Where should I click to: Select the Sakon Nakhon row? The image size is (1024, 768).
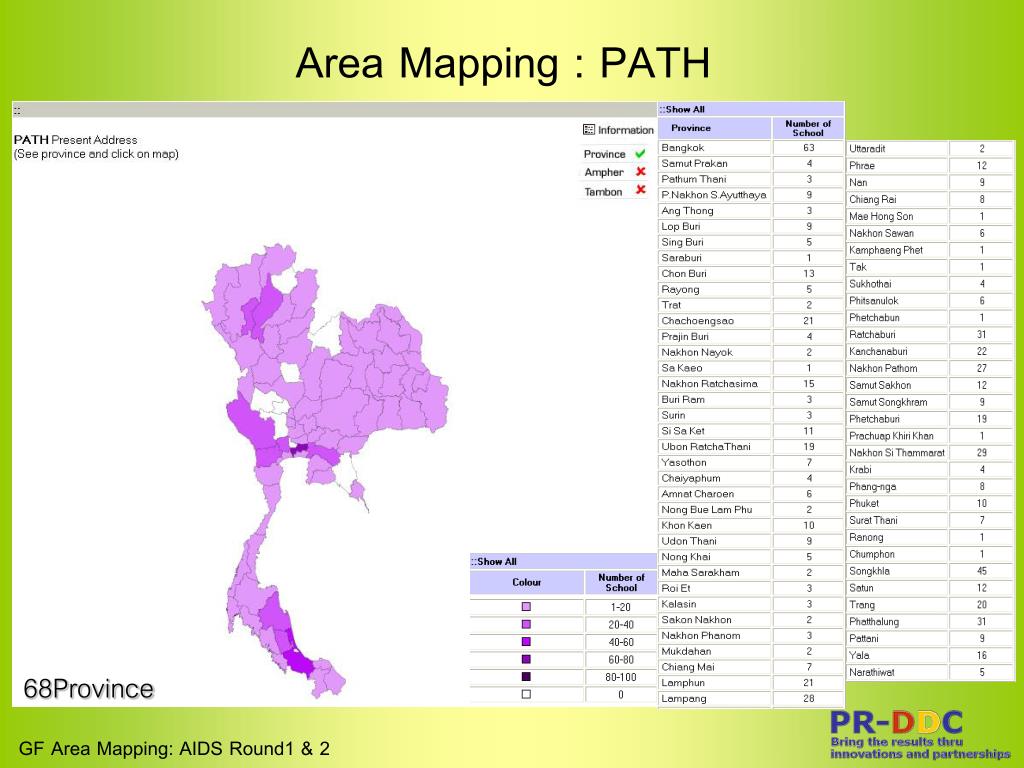[751, 620]
